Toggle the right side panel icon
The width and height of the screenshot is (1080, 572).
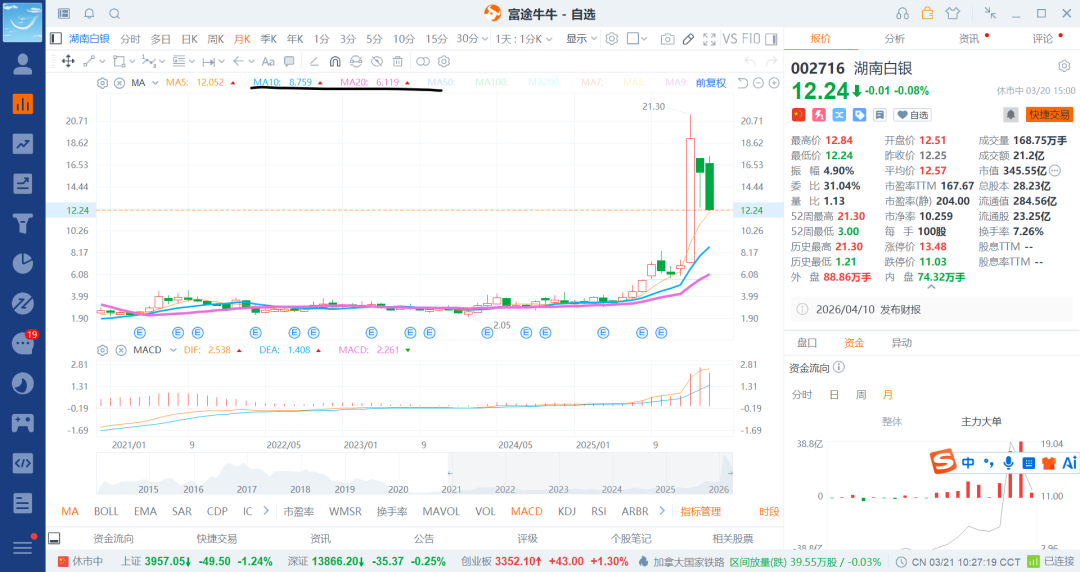771,39
